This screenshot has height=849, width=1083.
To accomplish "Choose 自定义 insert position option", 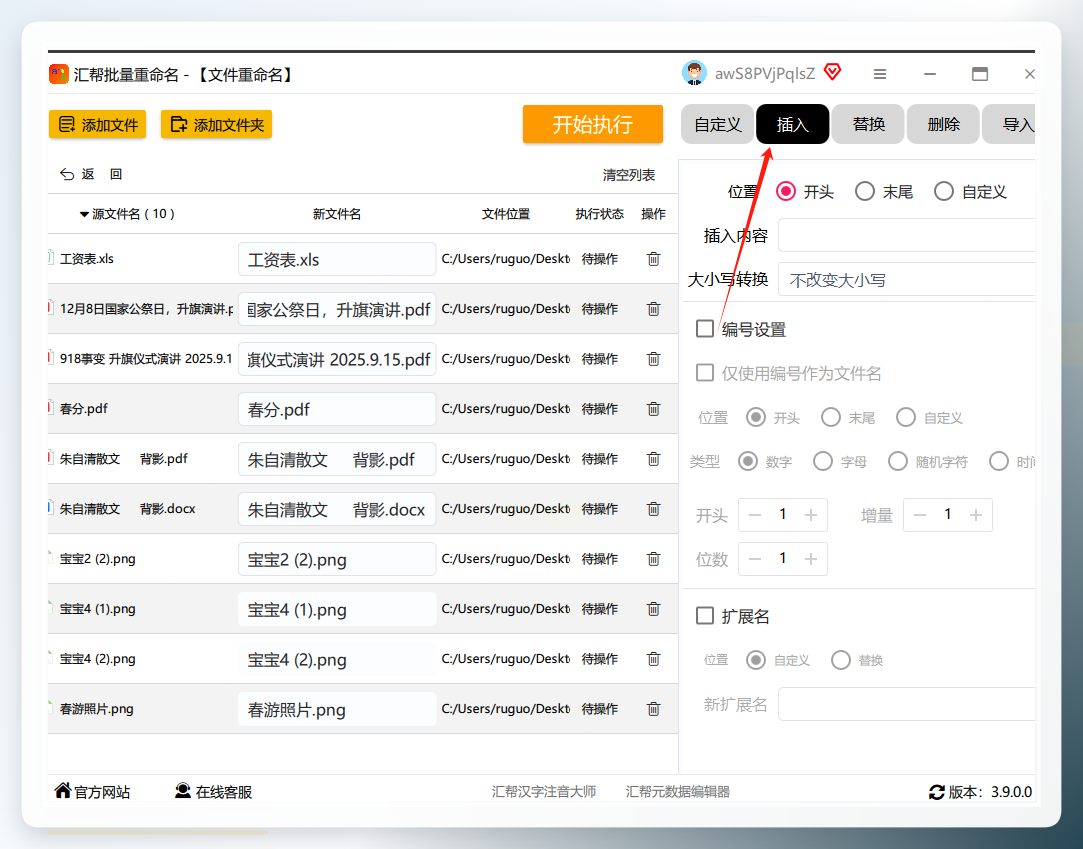I will pyautogui.click(x=944, y=191).
